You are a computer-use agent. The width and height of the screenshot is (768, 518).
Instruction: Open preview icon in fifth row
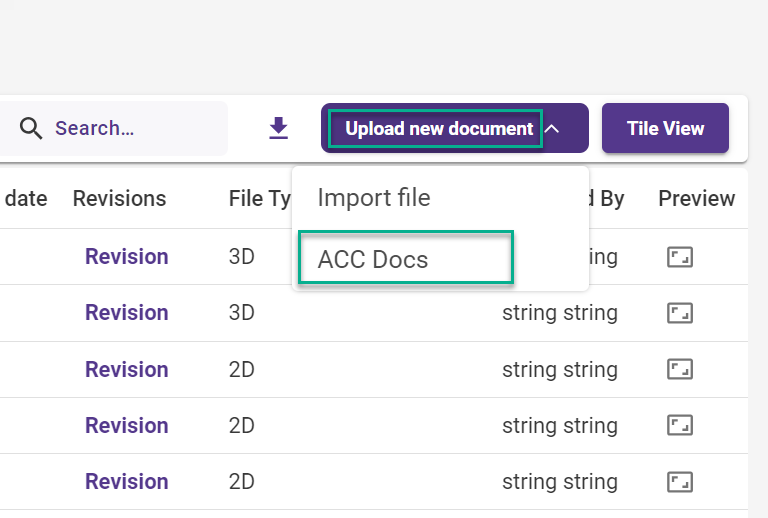click(680, 482)
